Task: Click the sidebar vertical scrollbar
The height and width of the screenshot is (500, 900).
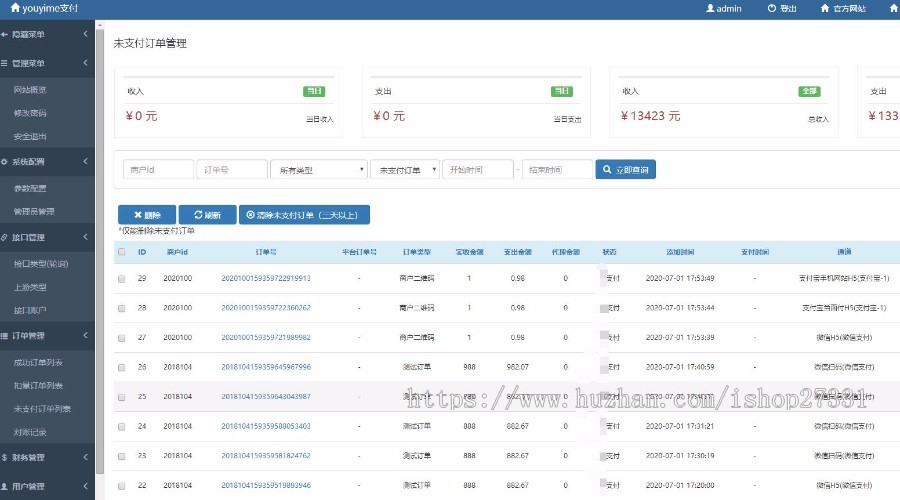Action: tap(100, 250)
